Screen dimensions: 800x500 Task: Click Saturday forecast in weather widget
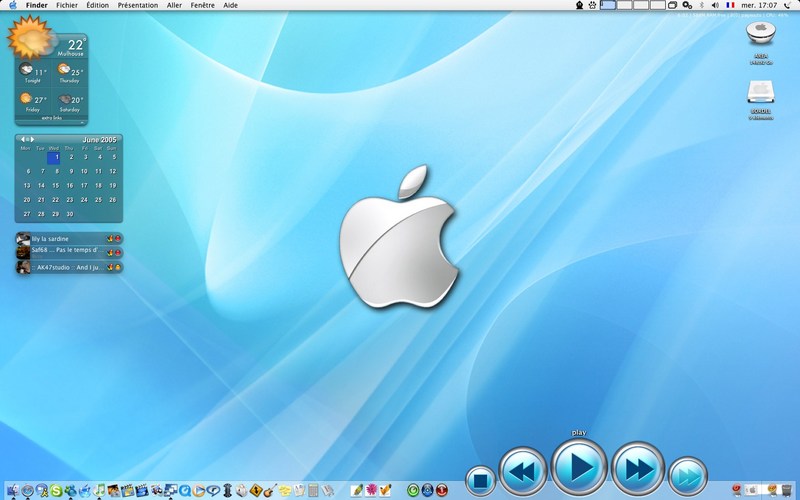click(x=69, y=103)
